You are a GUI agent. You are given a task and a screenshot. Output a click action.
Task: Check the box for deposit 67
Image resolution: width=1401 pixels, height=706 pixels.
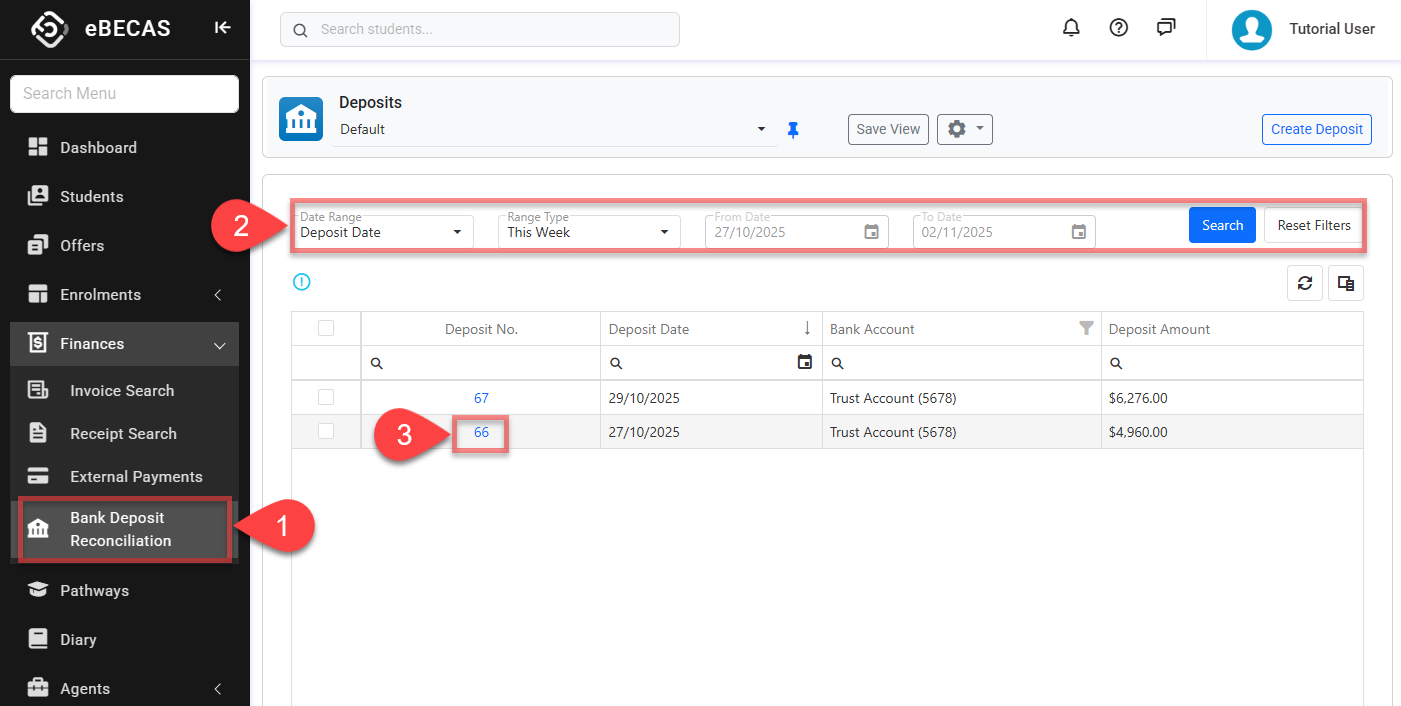(x=326, y=398)
